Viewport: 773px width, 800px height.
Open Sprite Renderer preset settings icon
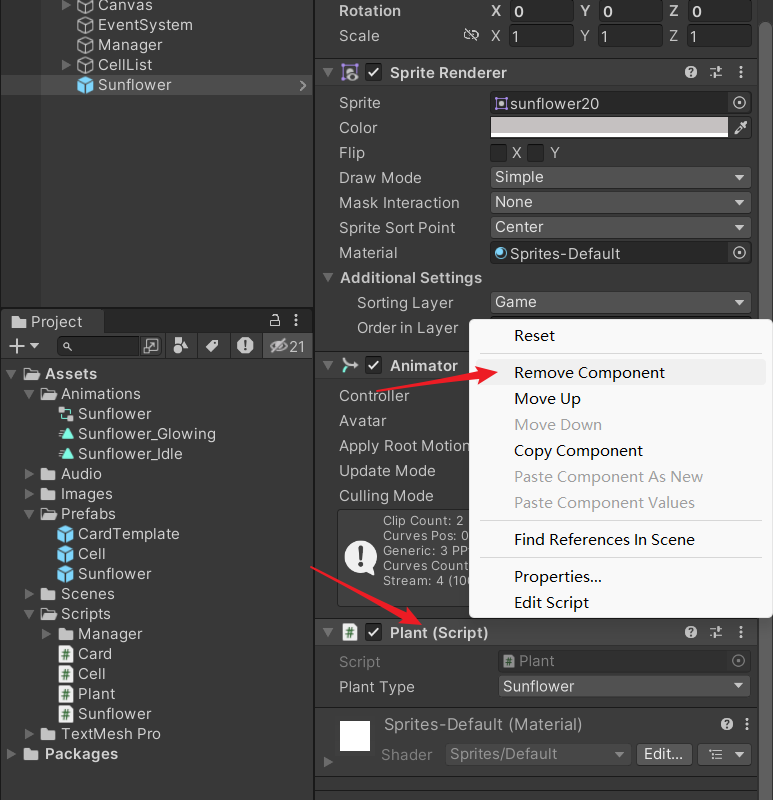point(716,73)
